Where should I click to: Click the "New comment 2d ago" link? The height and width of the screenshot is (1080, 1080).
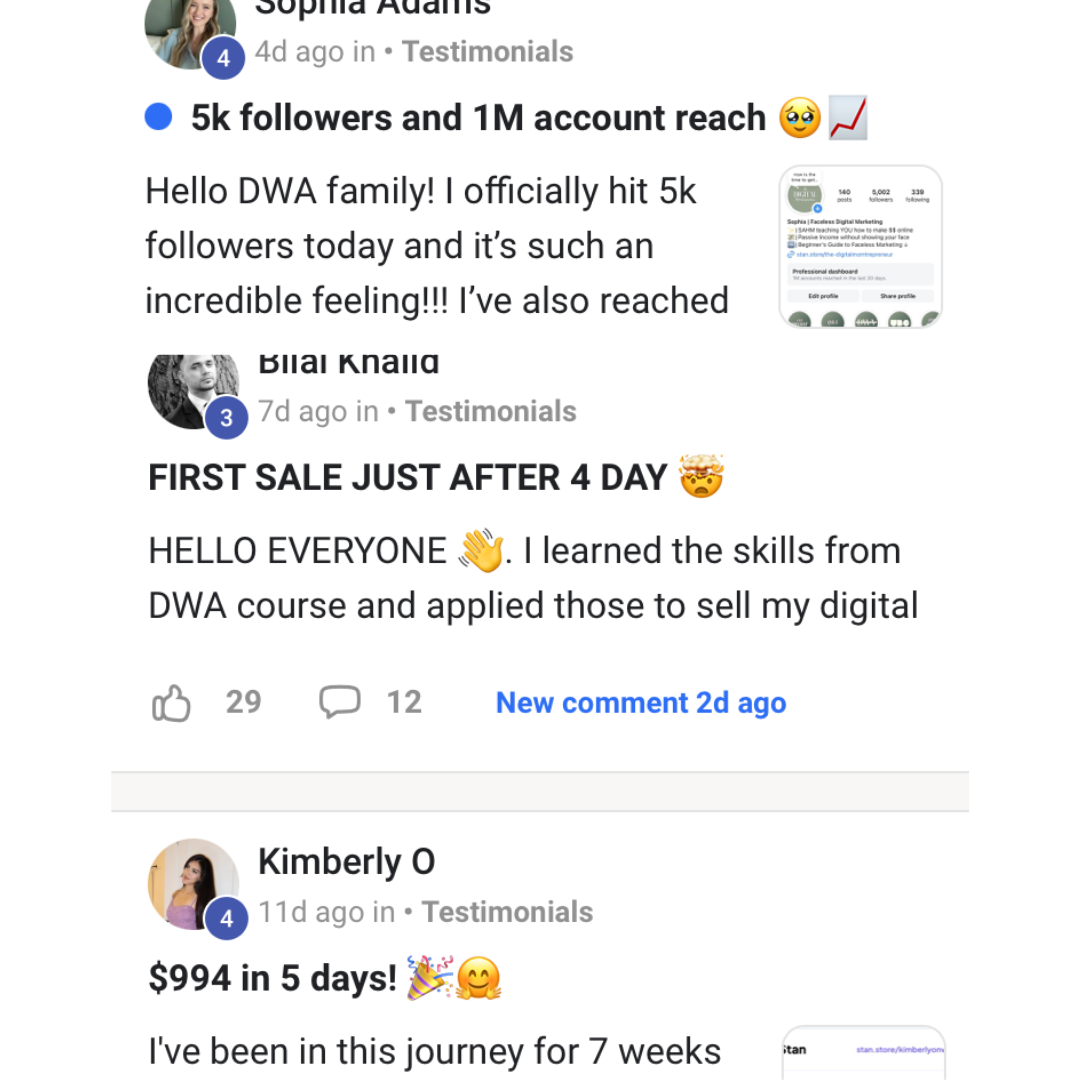(641, 703)
